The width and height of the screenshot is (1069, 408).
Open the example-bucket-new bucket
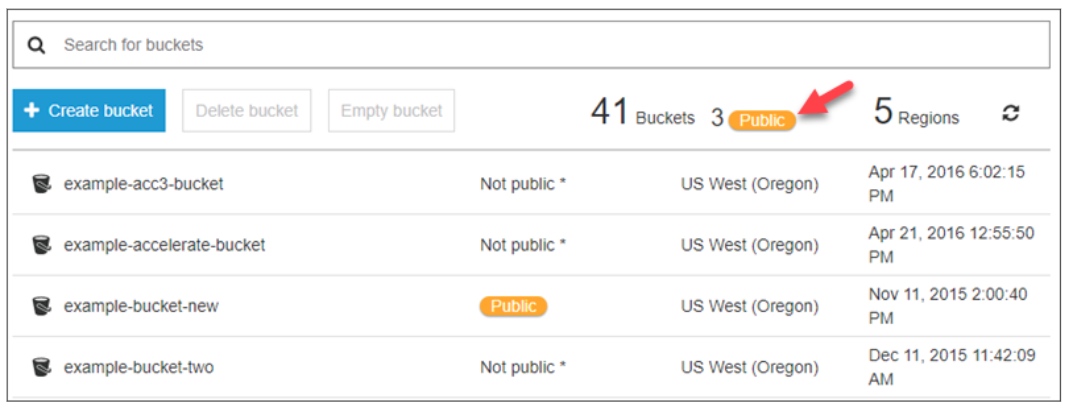141,306
